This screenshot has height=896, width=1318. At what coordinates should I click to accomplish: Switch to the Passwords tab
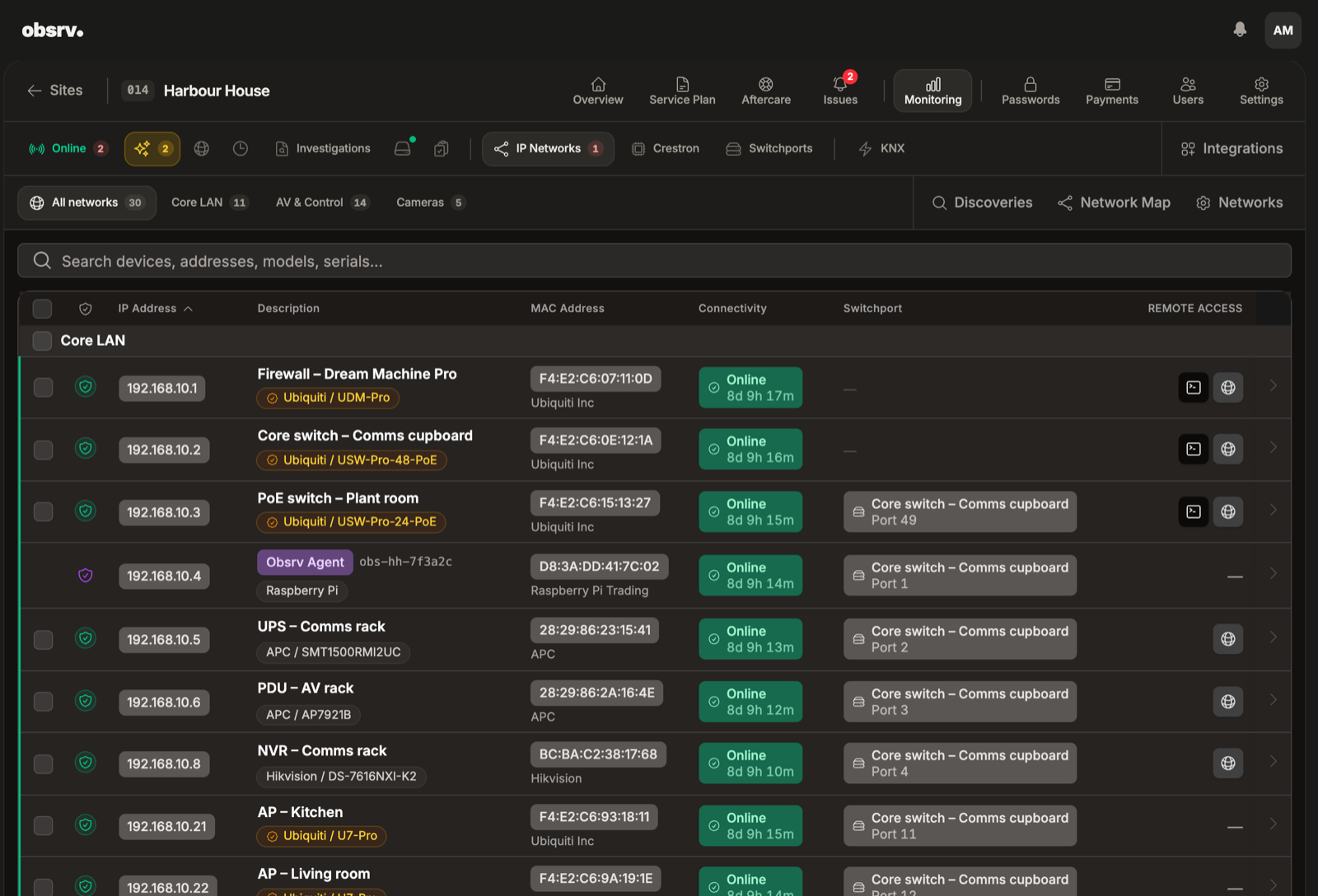click(x=1031, y=91)
